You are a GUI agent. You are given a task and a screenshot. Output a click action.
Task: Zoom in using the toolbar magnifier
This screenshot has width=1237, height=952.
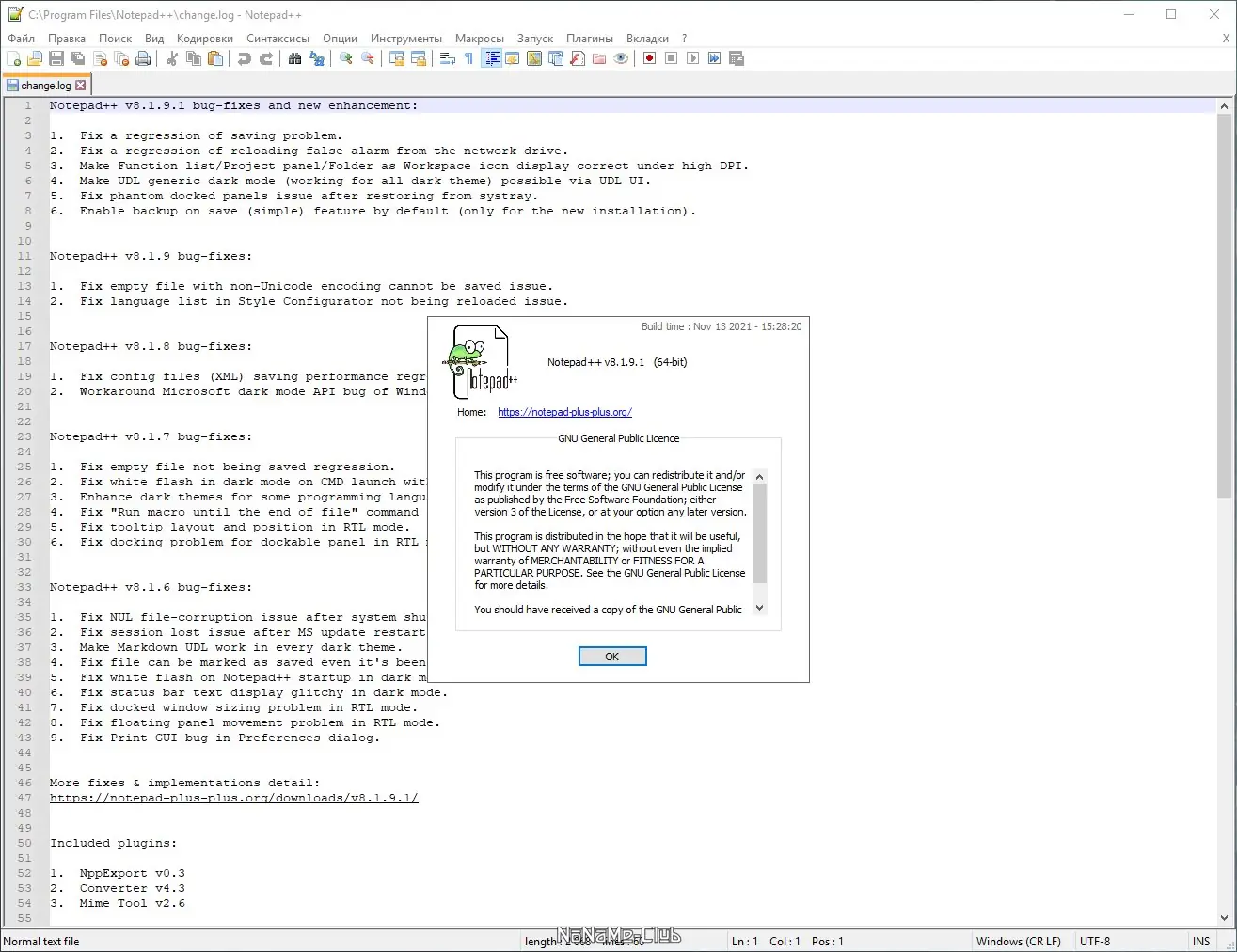[346, 58]
